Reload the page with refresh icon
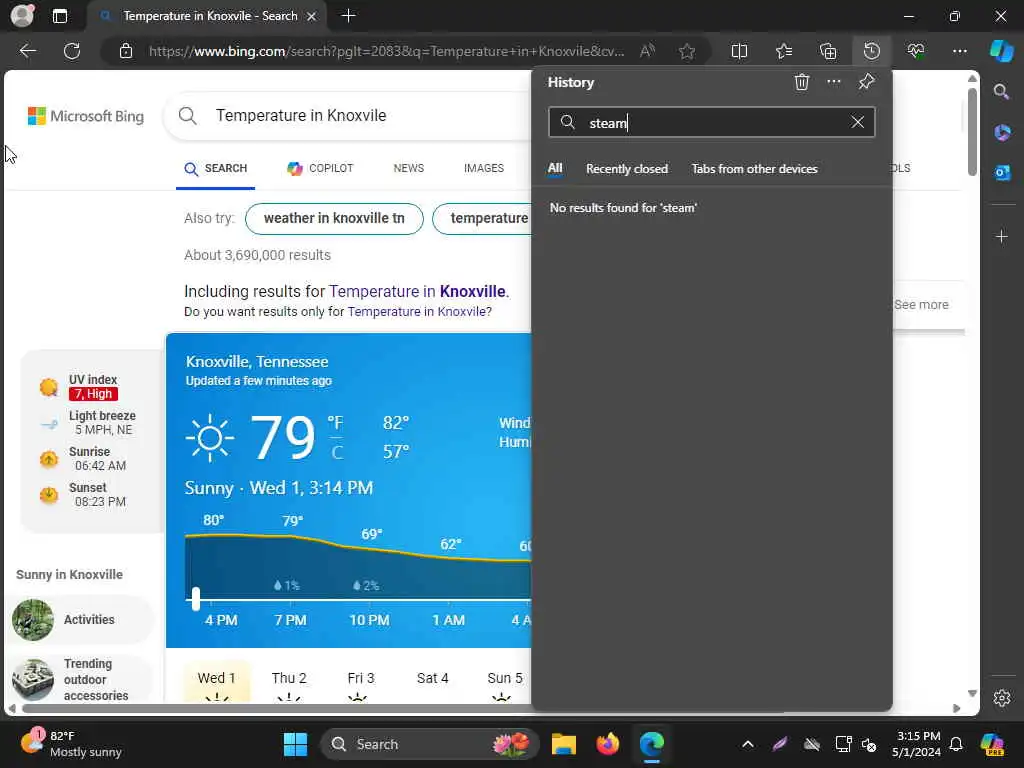Image resolution: width=1024 pixels, height=768 pixels. pyautogui.click(x=72, y=51)
